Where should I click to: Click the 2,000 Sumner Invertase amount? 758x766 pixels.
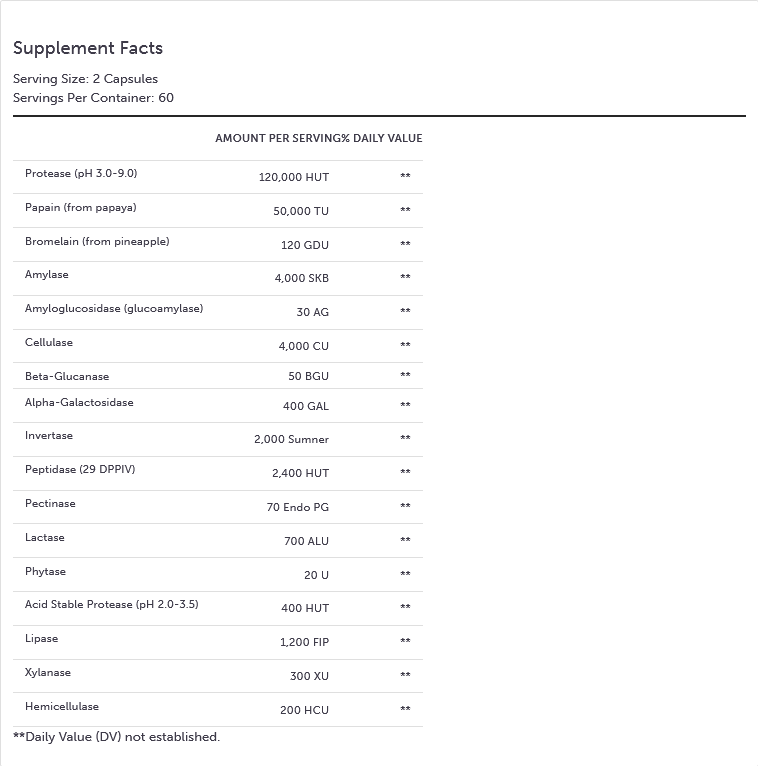tap(291, 439)
